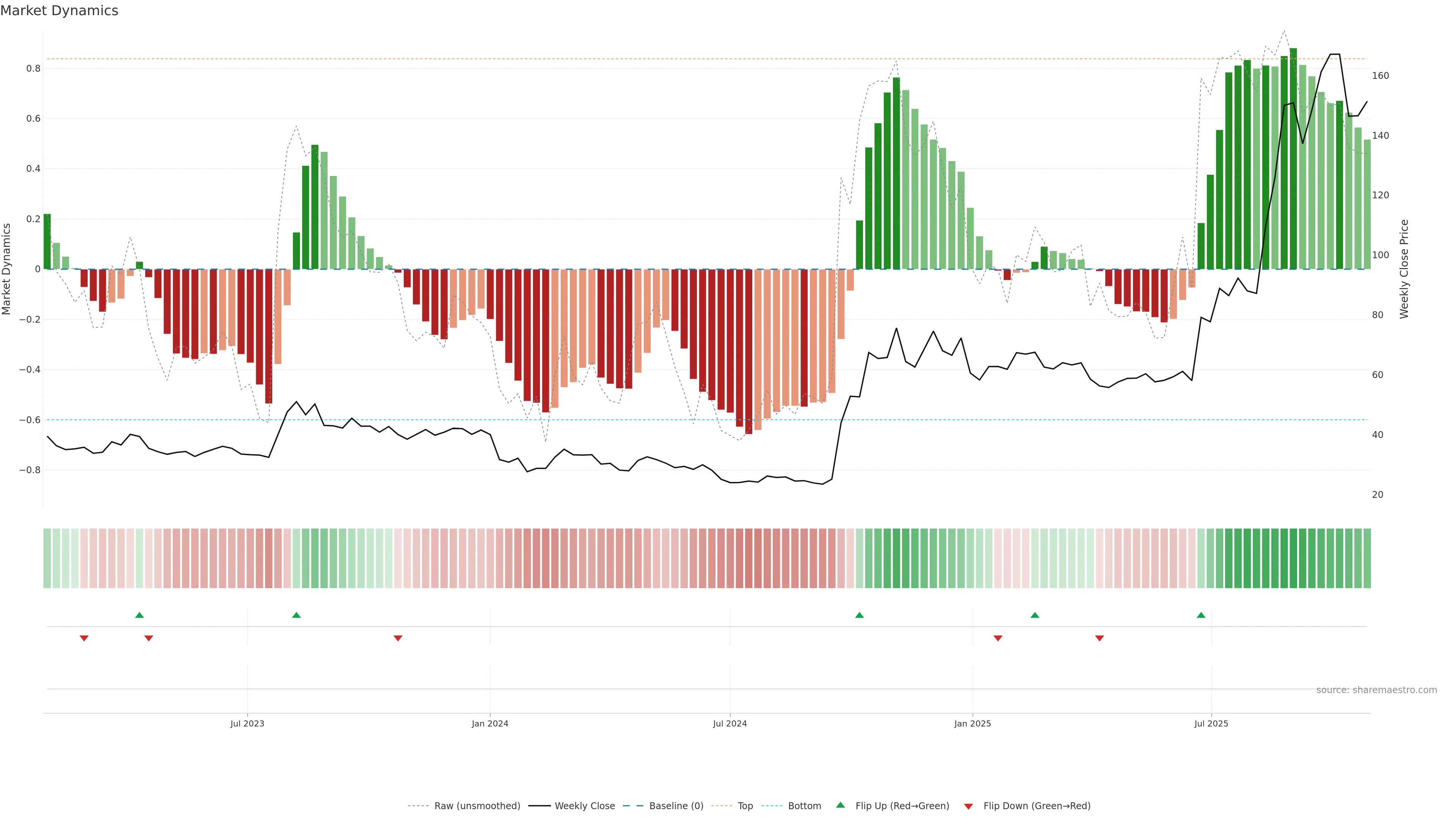Click the first green flip-up marker
The width and height of the screenshot is (1456, 819).
[140, 615]
